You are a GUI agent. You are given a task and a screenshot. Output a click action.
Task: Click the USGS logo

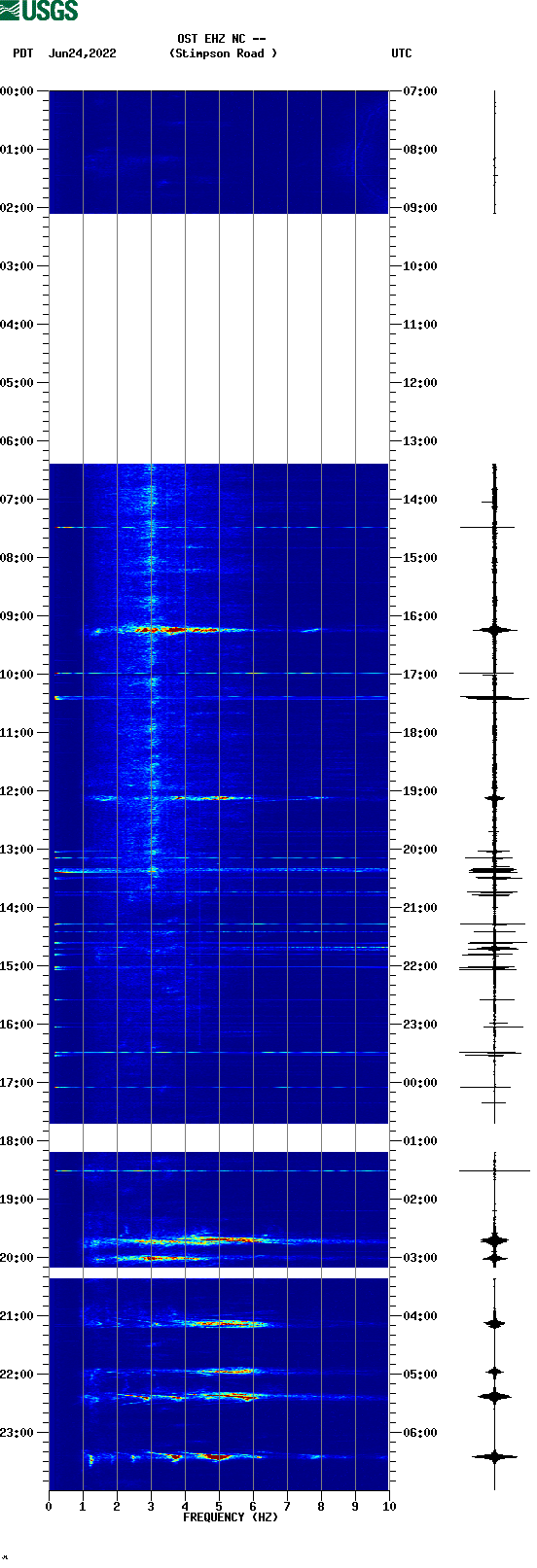pyautogui.click(x=39, y=11)
